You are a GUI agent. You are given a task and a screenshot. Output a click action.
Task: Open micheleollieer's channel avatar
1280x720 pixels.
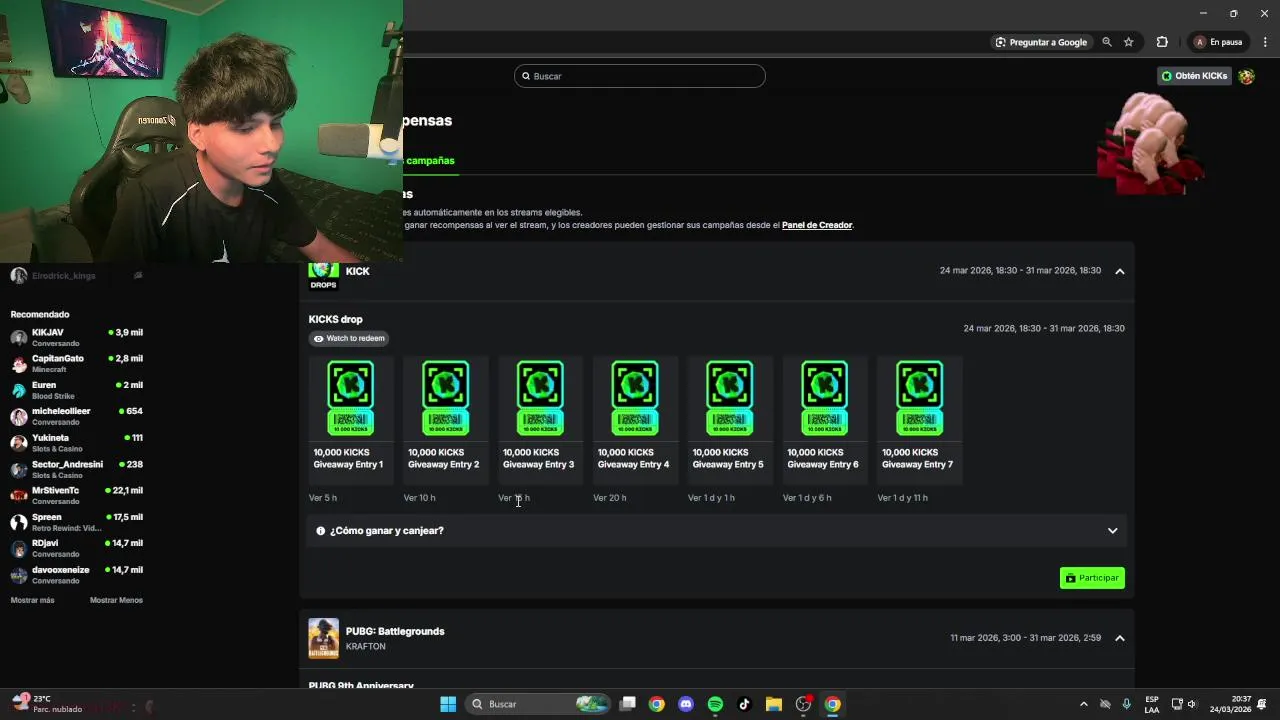pyautogui.click(x=19, y=416)
